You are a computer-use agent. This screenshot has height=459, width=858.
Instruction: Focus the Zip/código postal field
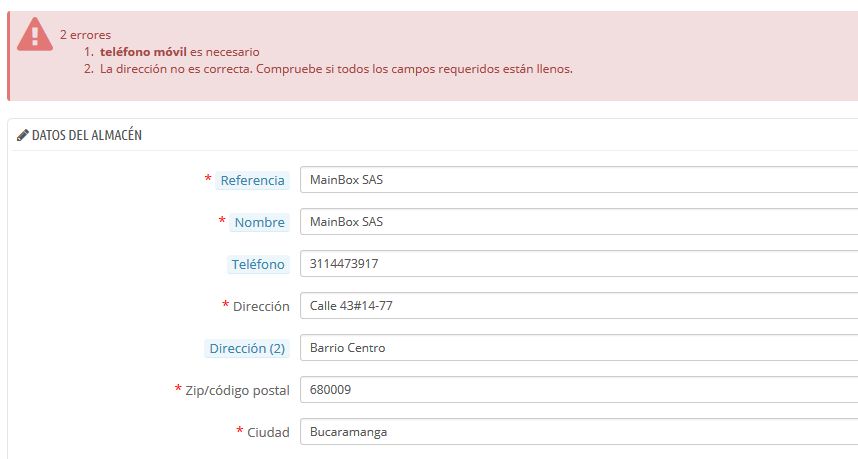578,390
